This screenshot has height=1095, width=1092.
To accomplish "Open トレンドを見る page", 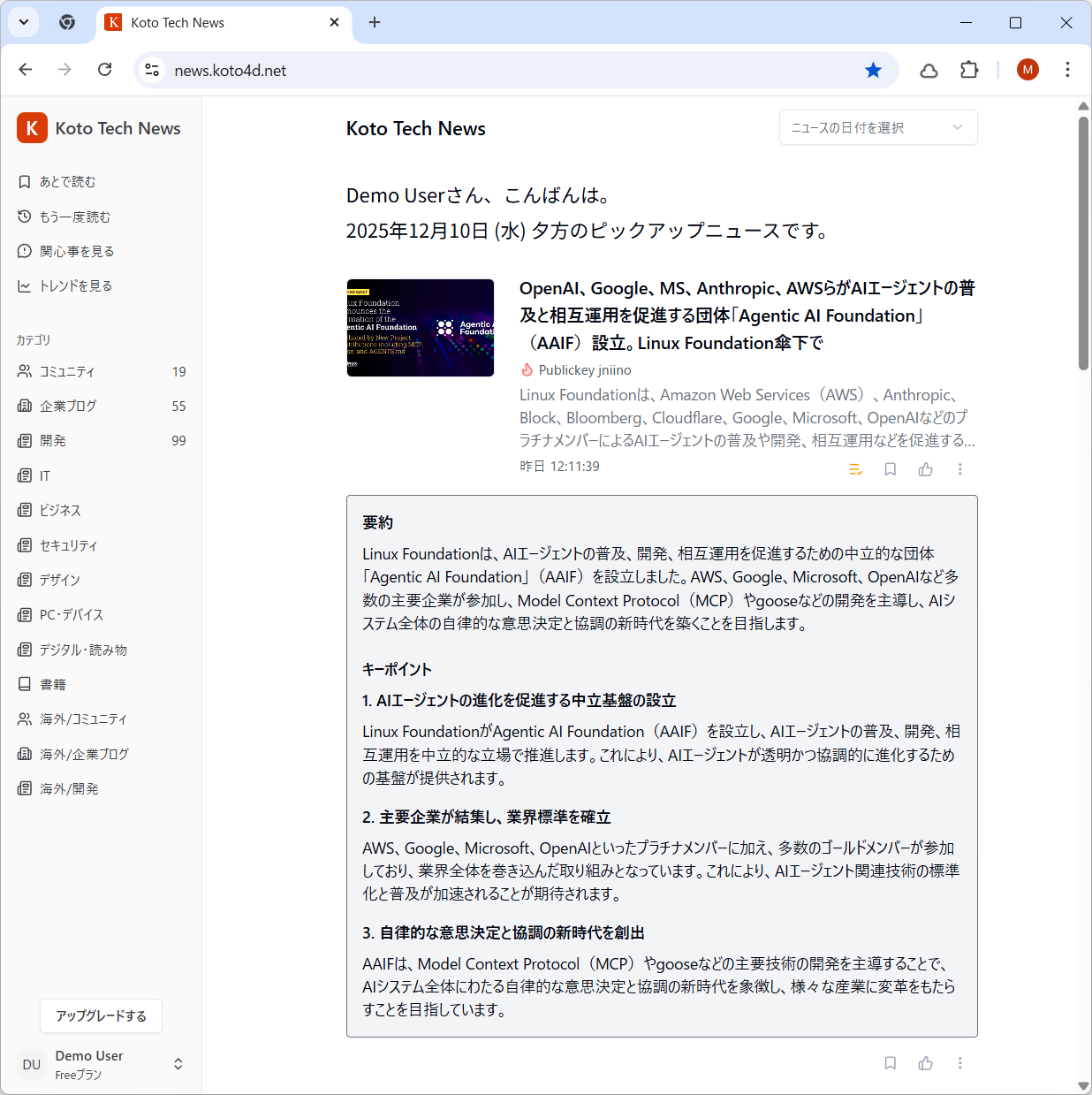I will click(64, 286).
